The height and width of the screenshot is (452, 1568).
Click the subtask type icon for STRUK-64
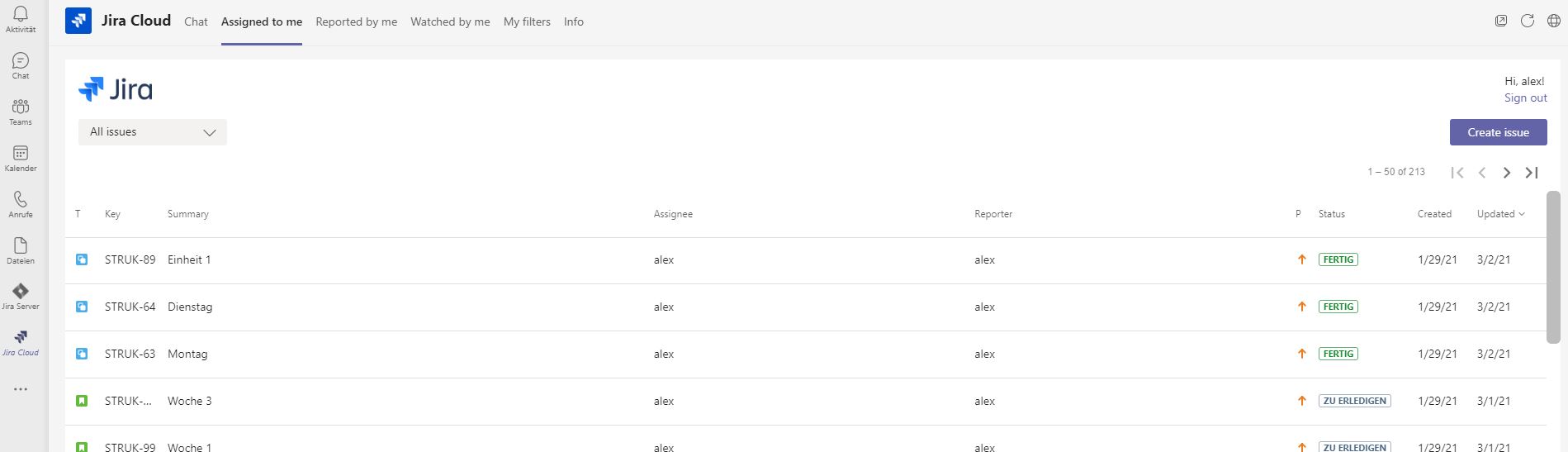coord(82,307)
